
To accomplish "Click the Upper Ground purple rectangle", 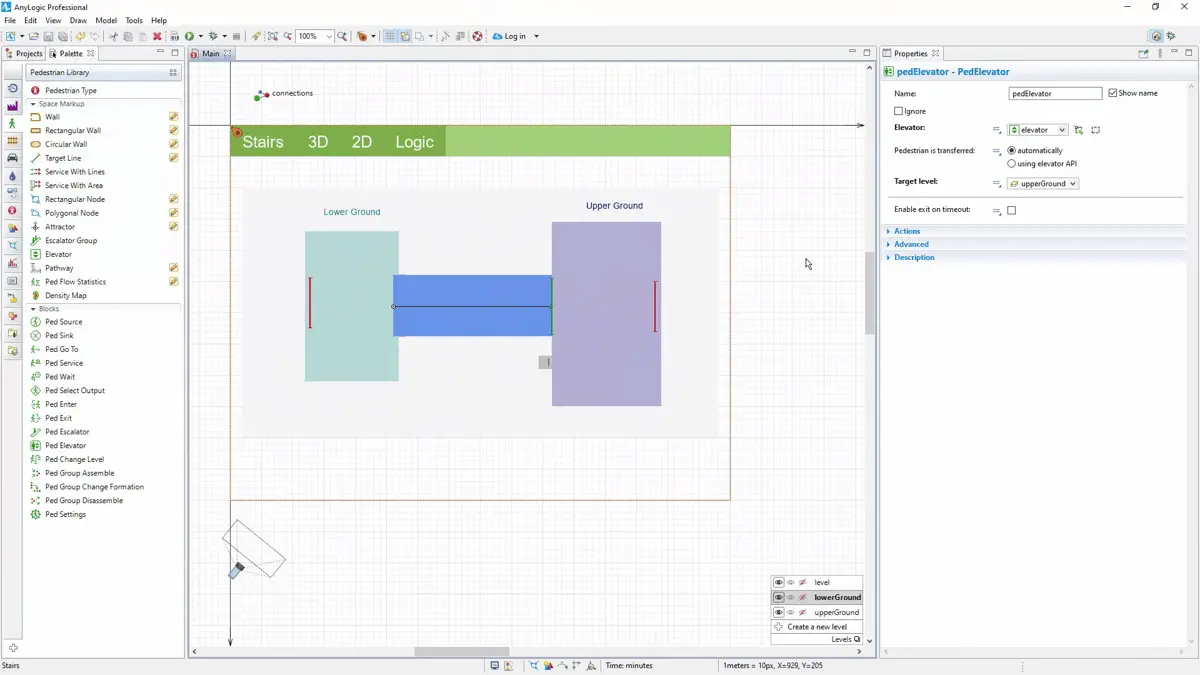I will tap(606, 314).
